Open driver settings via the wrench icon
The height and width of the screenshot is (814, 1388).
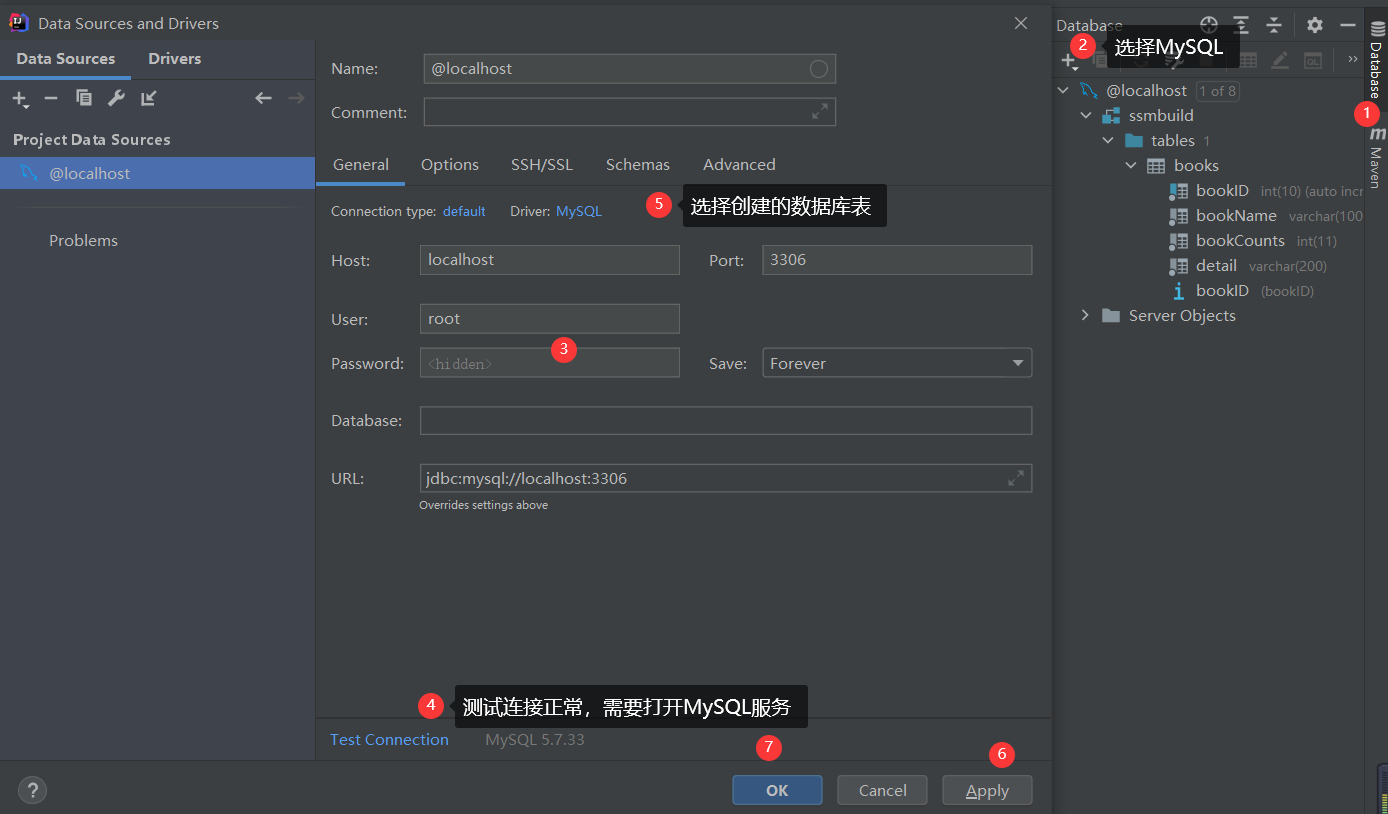point(116,98)
